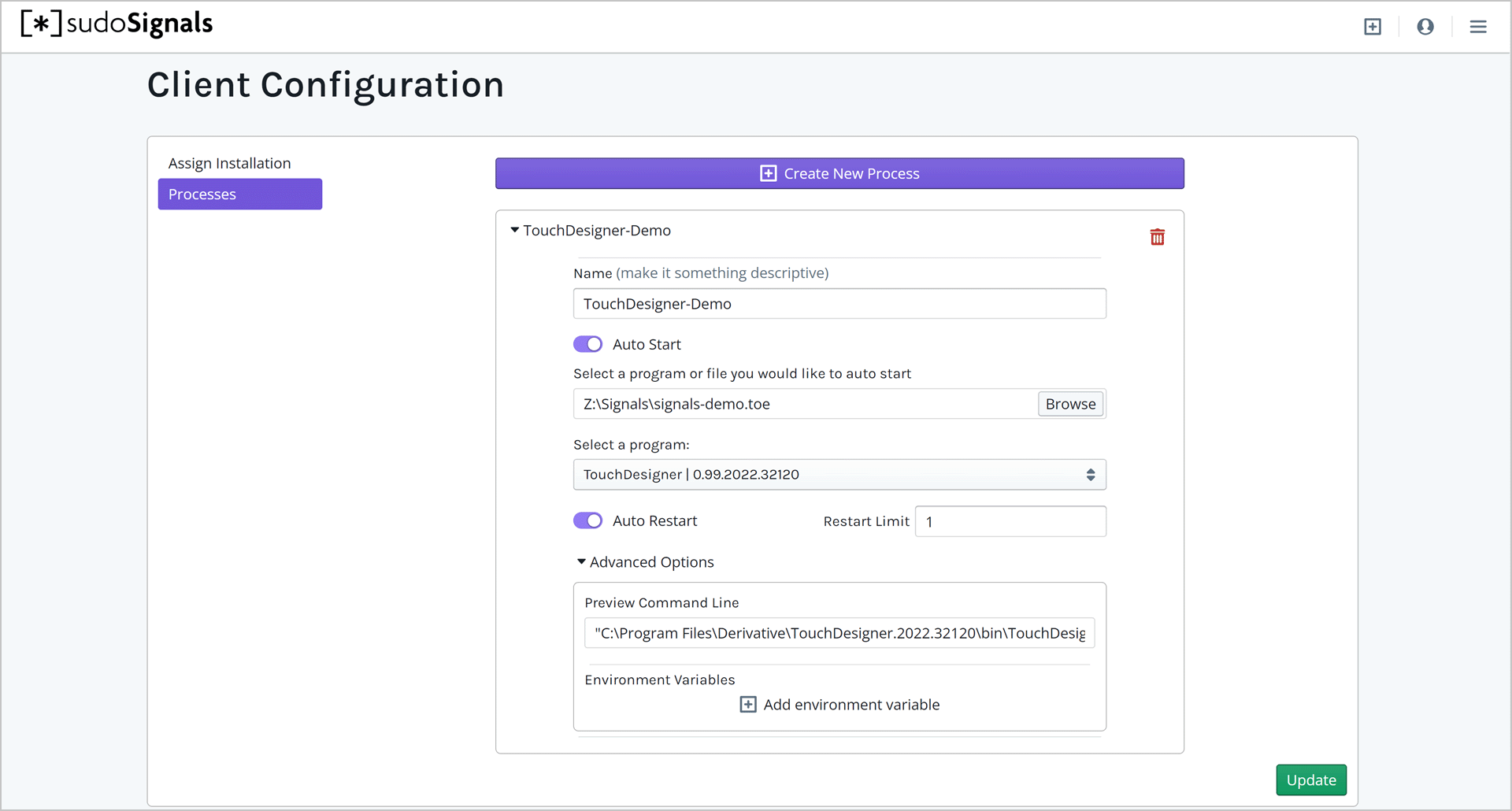Click the green Update button

1311,780
